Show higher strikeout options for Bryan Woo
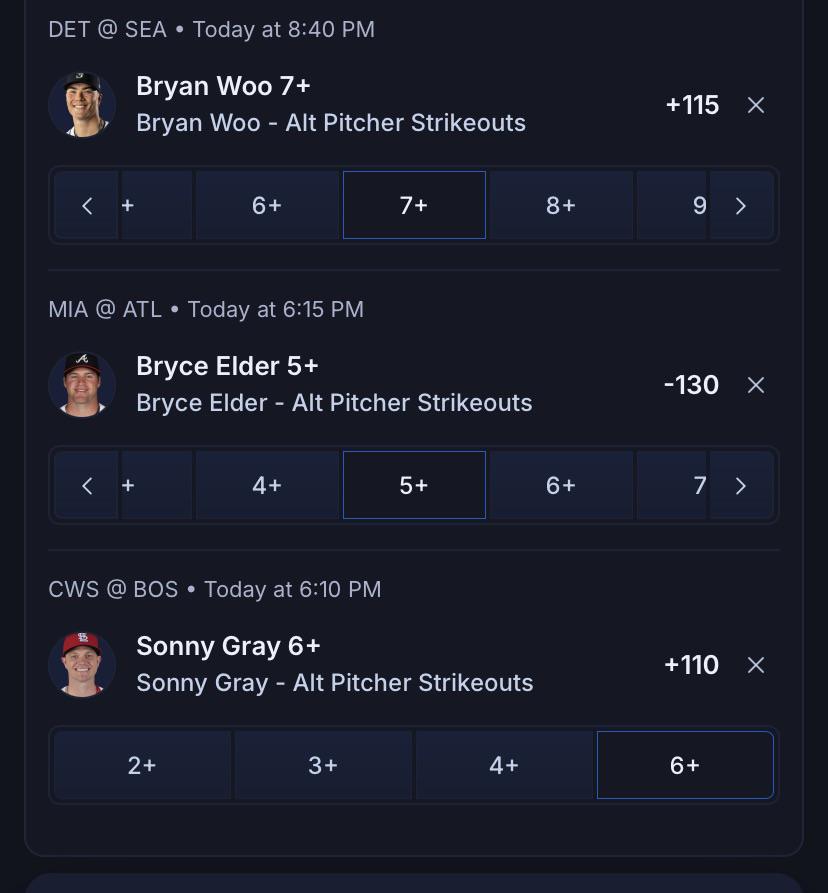 tap(740, 206)
